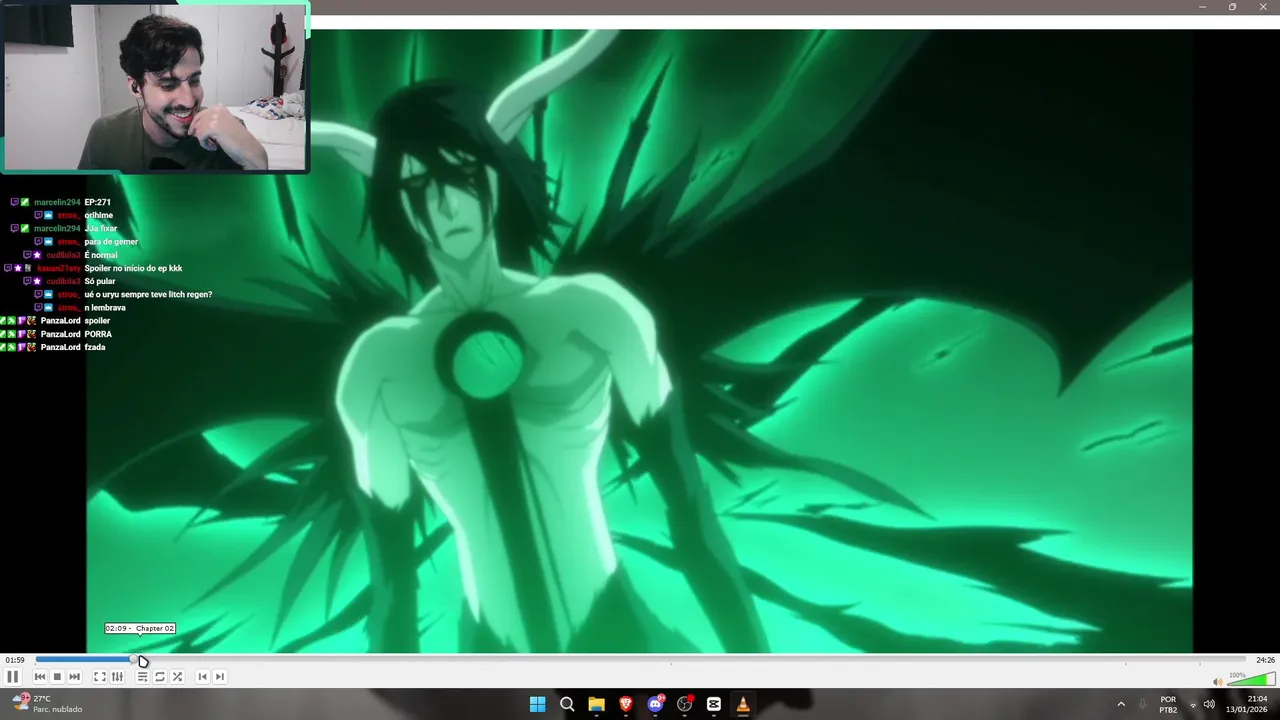Viewport: 1280px width, 720px height.
Task: Toggle fullscreen video mode
Action: click(100, 677)
